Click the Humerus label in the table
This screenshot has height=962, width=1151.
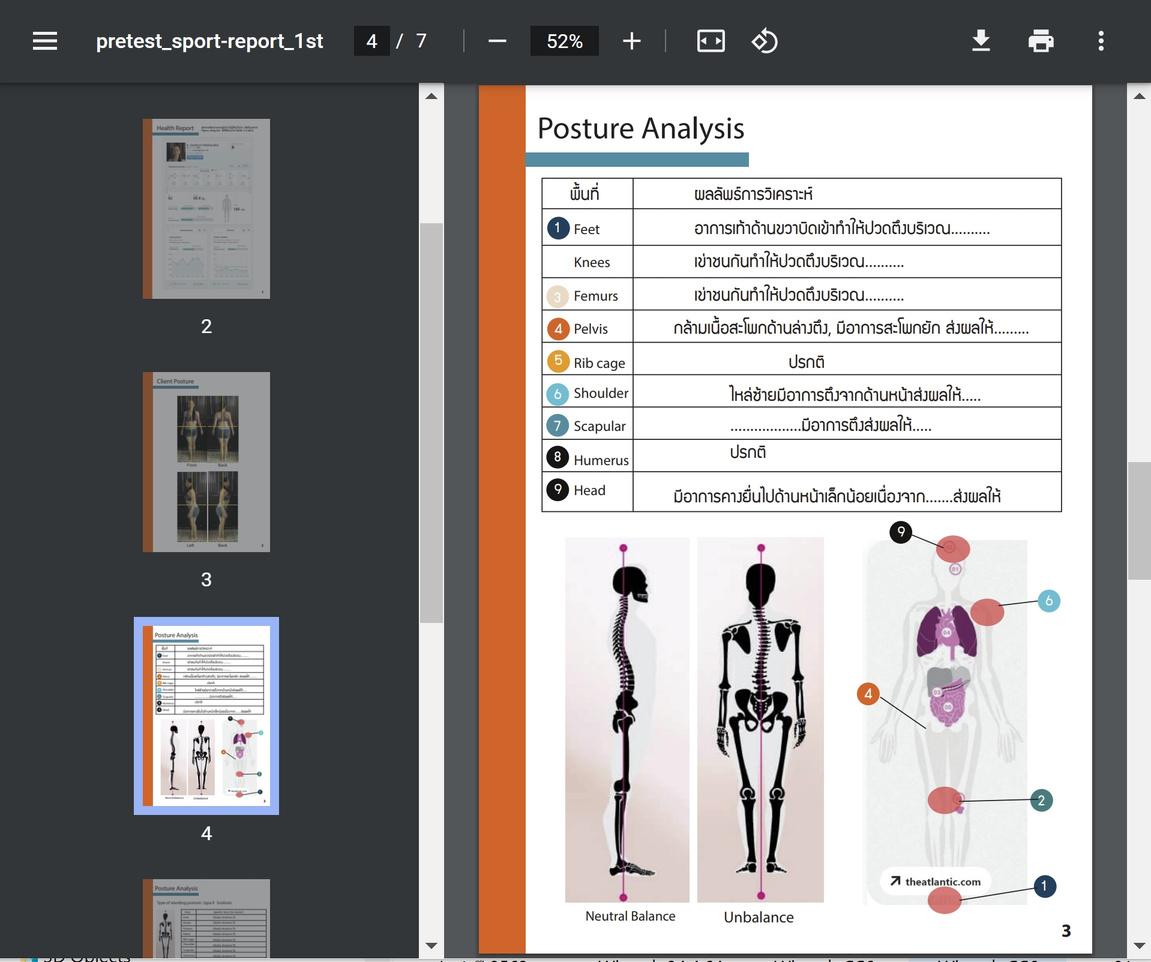[600, 460]
